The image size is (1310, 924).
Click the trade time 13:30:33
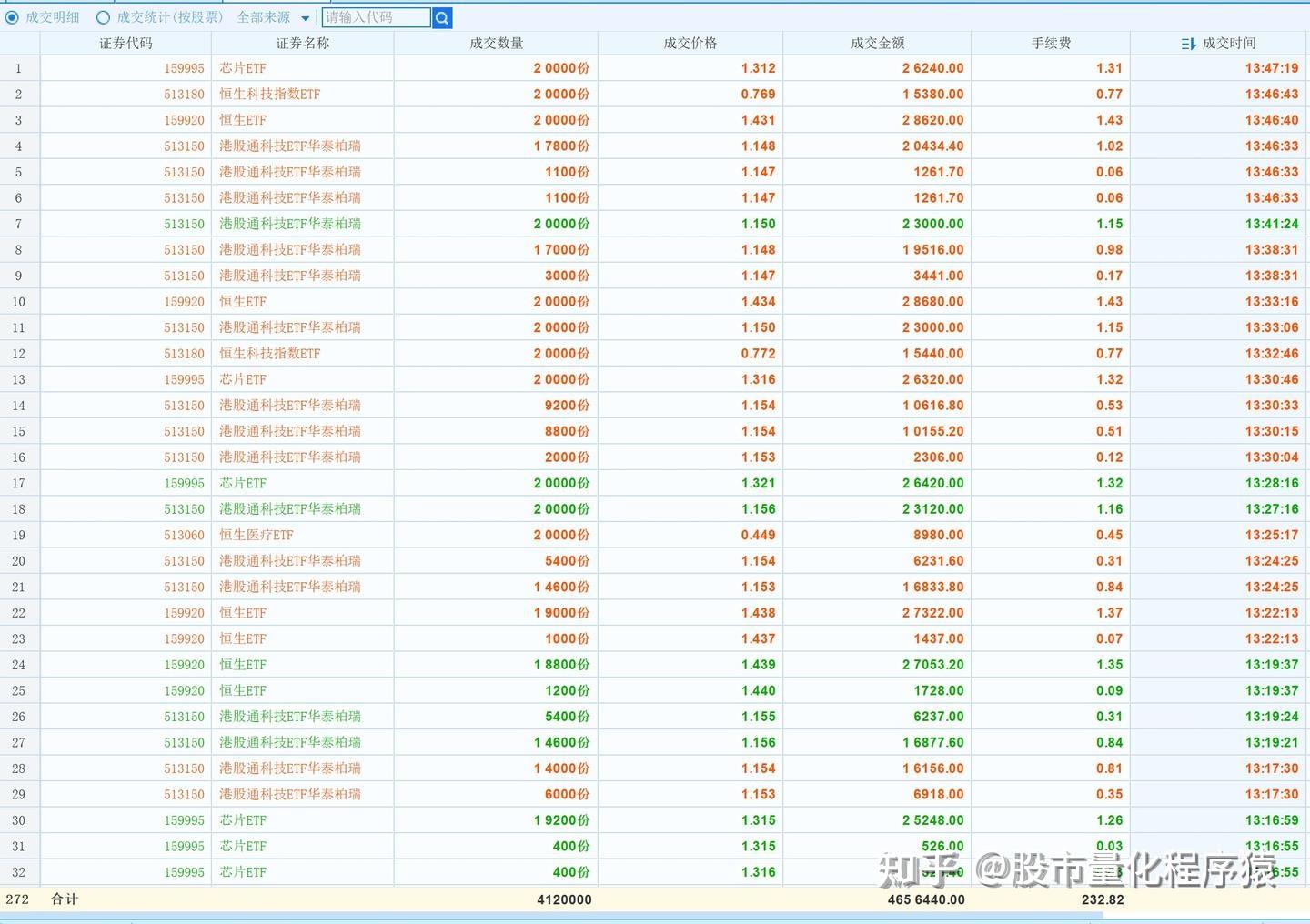pyautogui.click(x=1272, y=405)
